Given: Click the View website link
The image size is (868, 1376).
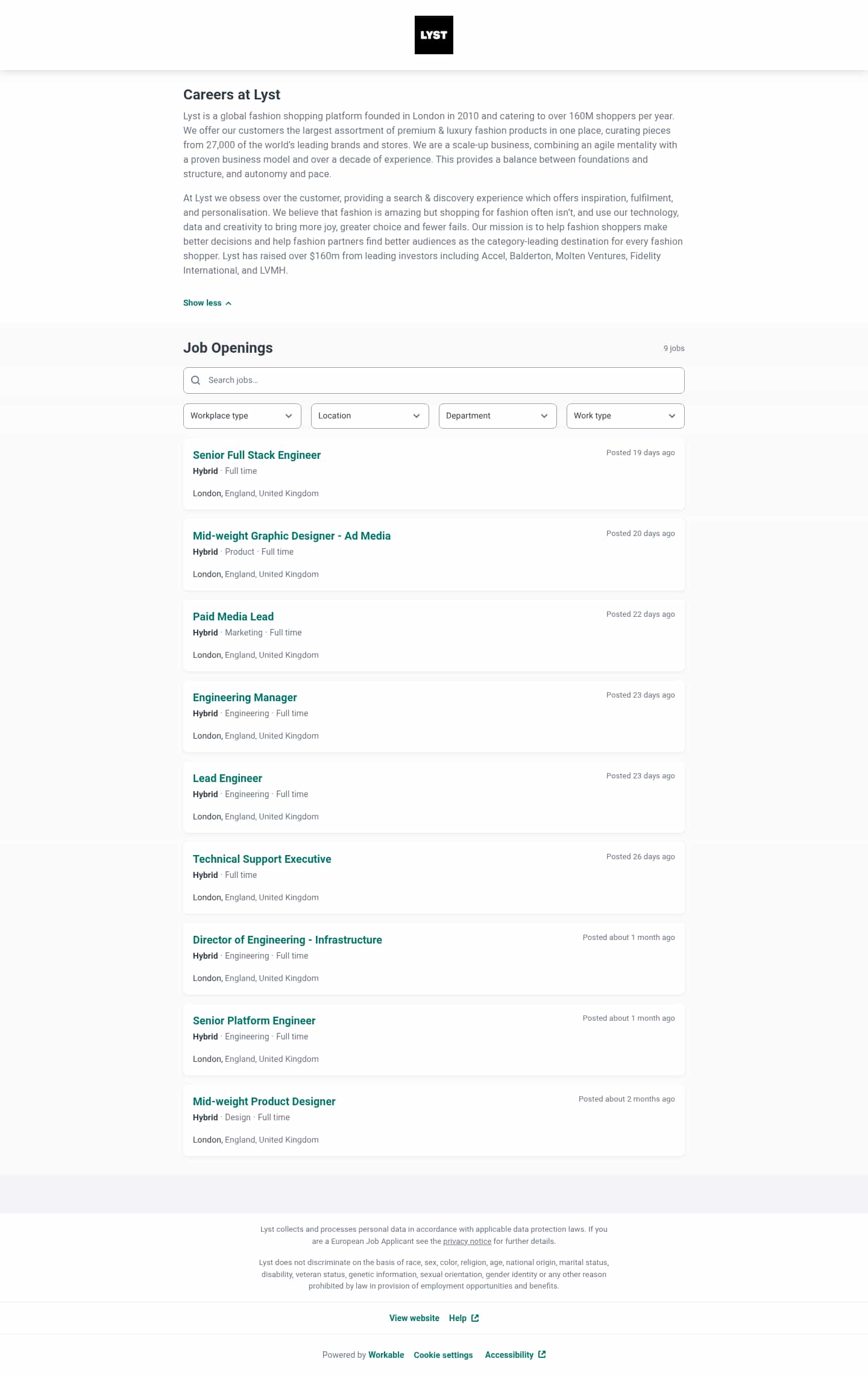Looking at the screenshot, I should coord(414,1318).
